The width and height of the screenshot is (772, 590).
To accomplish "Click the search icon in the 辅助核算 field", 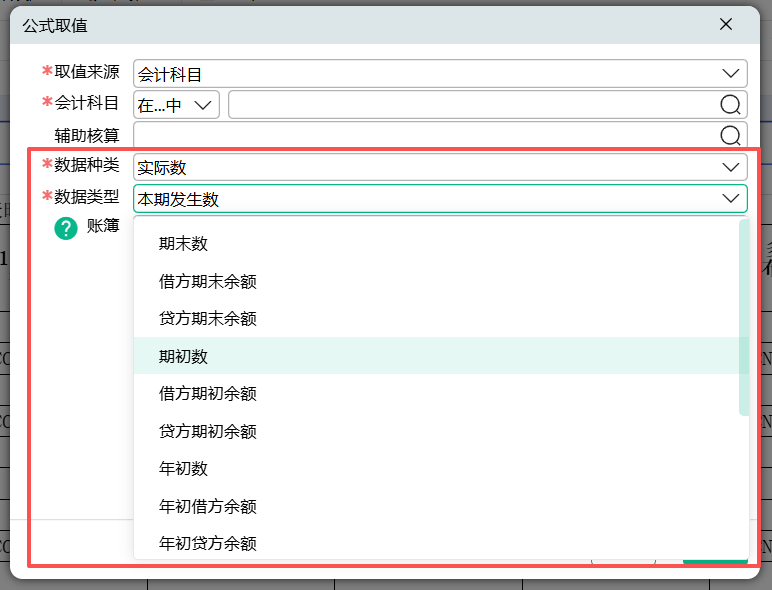I will (x=730, y=136).
